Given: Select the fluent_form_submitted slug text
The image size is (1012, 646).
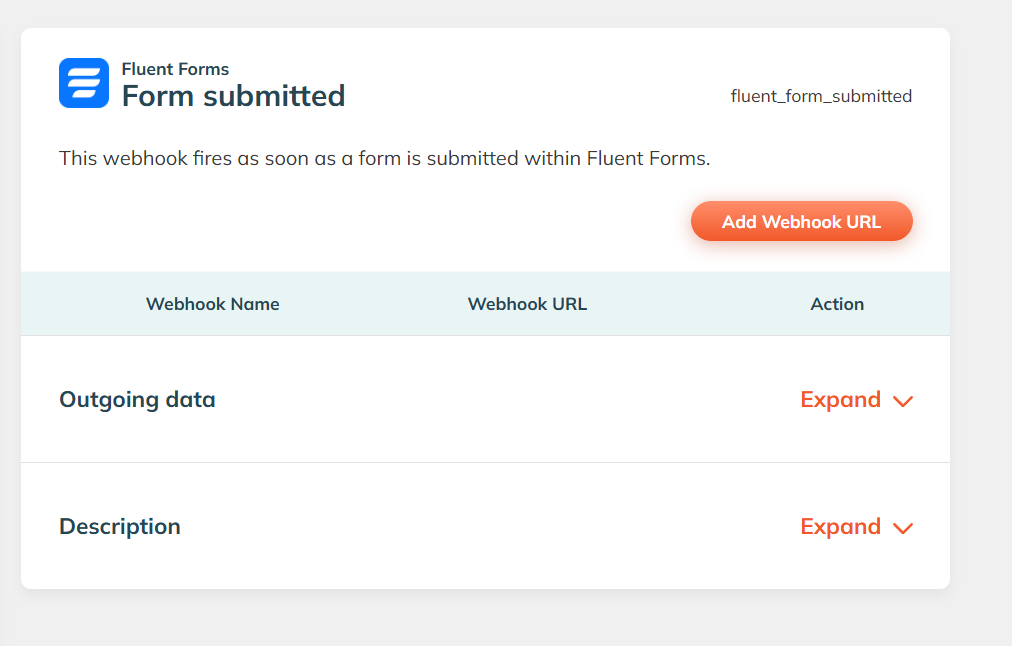Looking at the screenshot, I should pos(821,96).
